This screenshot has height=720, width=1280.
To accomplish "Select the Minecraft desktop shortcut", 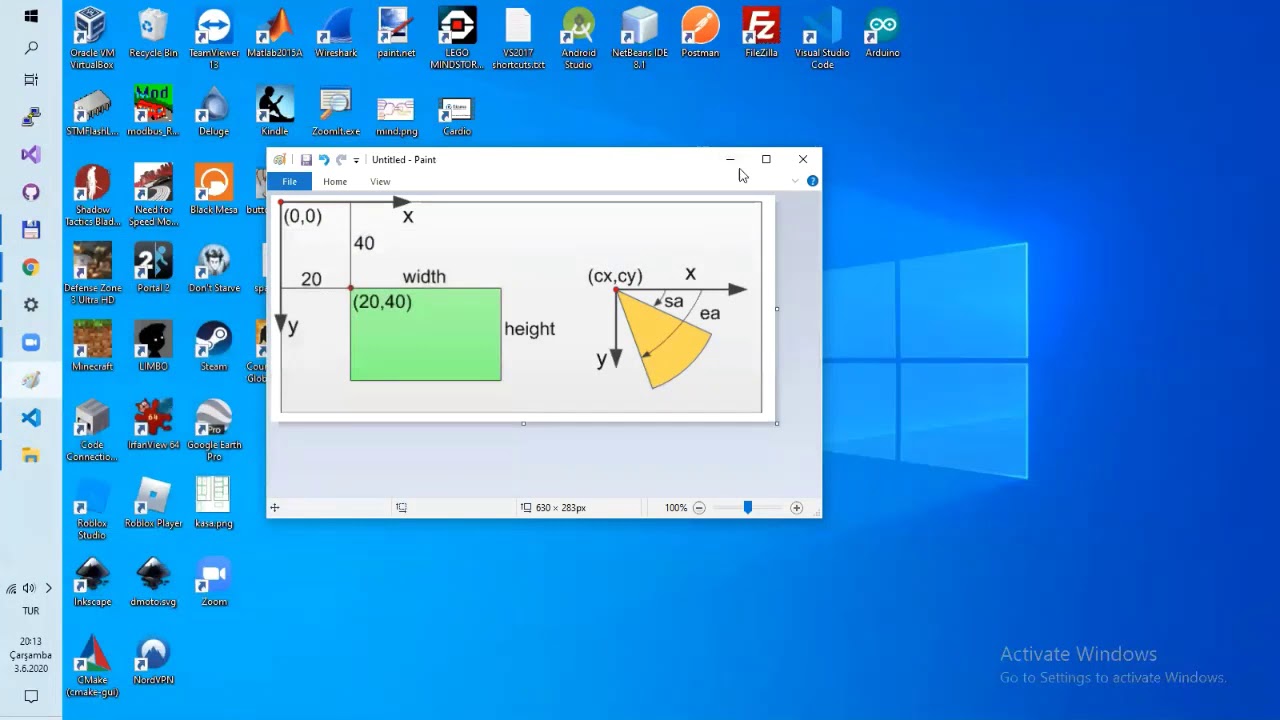I will (92, 347).
